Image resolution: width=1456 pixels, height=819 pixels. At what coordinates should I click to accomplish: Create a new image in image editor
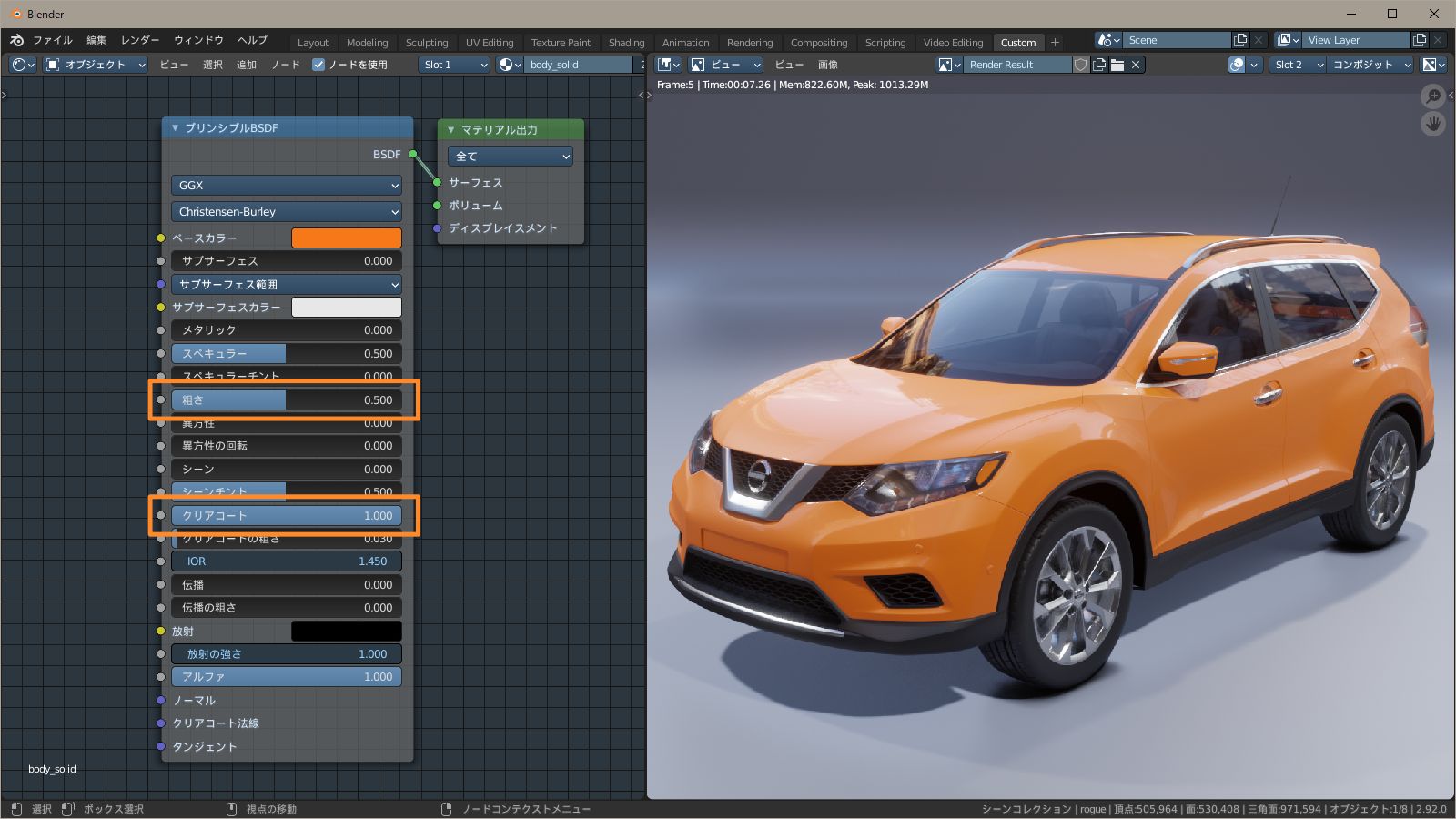click(1099, 65)
